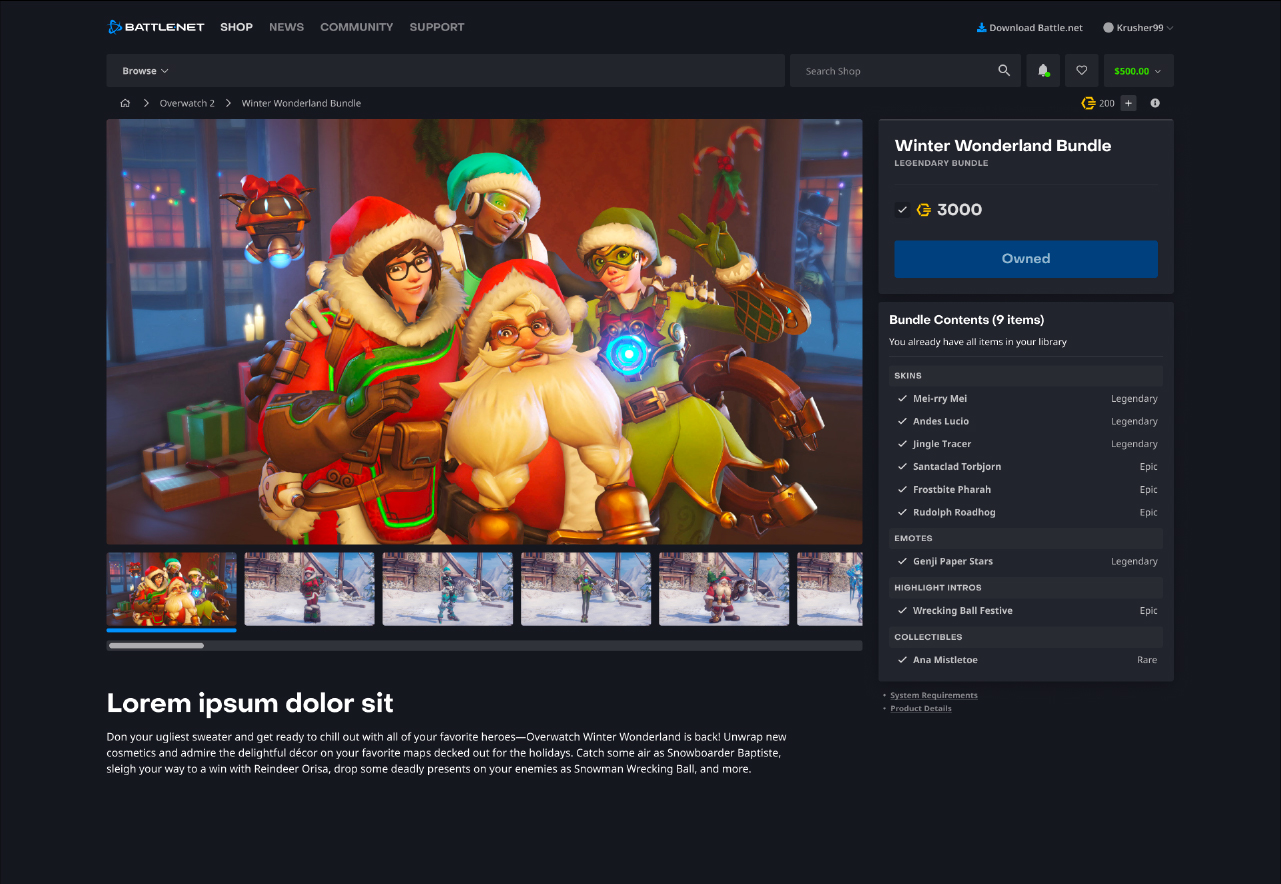This screenshot has height=884, width=1281.
Task: Select the second gallery thumbnail
Action: tap(310, 589)
